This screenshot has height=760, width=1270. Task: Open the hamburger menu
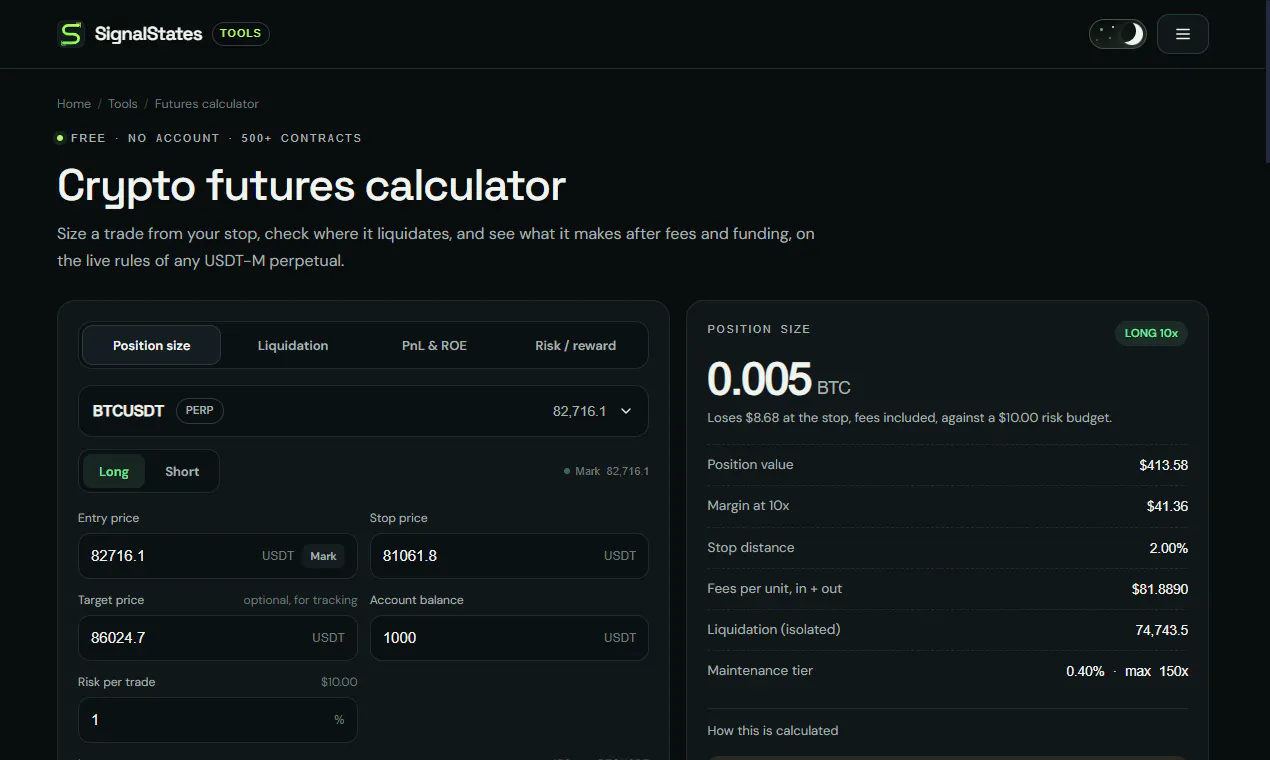[1183, 34]
